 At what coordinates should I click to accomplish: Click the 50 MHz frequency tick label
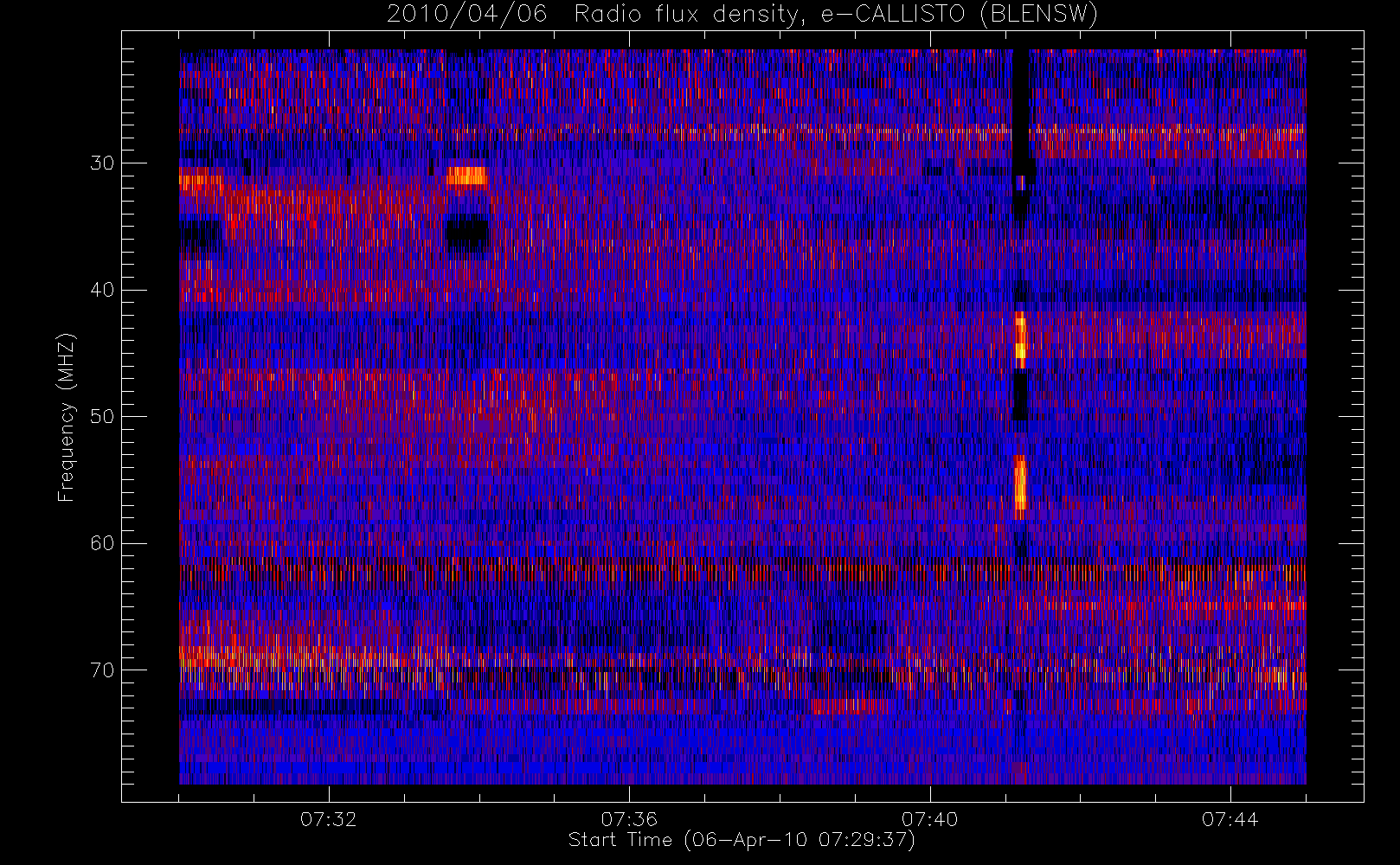click(x=102, y=416)
